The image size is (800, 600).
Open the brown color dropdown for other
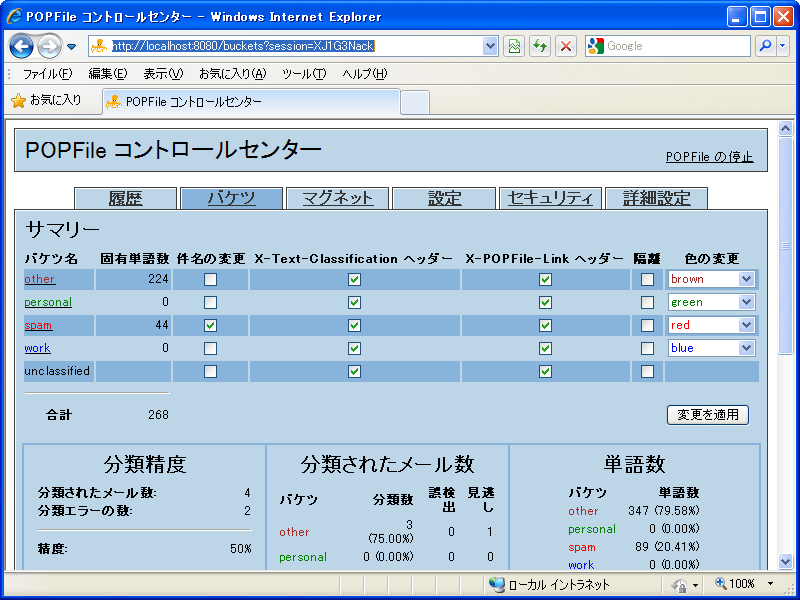(x=711, y=279)
